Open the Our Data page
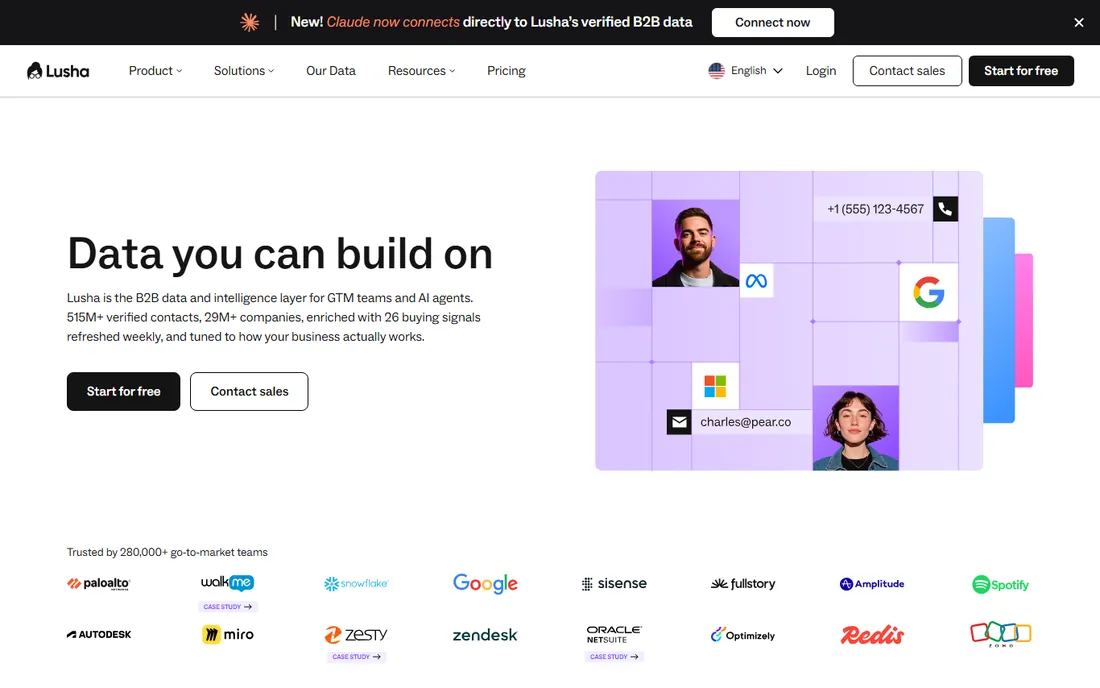This screenshot has height=688, width=1100. point(330,71)
